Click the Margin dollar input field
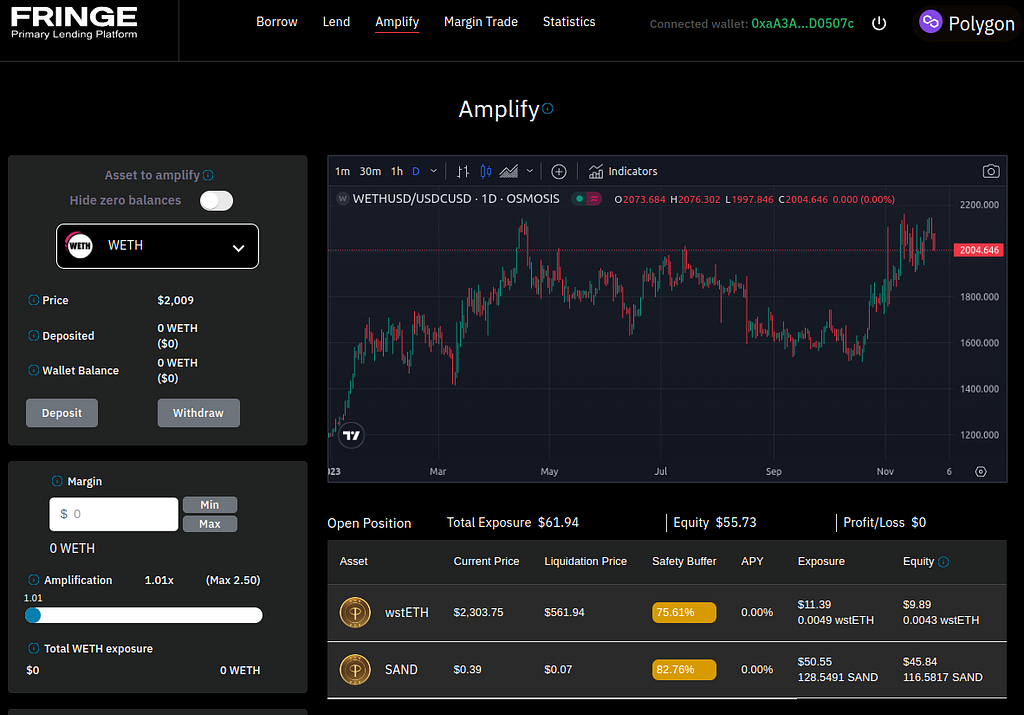Image resolution: width=1024 pixels, height=715 pixels. (114, 514)
